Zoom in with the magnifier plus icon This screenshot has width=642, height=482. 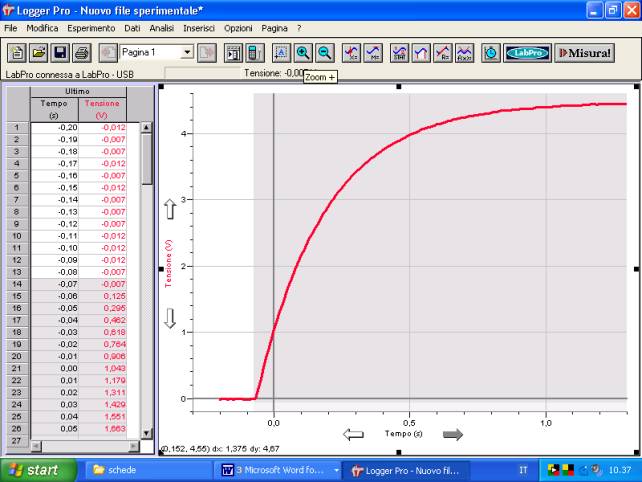(303, 52)
